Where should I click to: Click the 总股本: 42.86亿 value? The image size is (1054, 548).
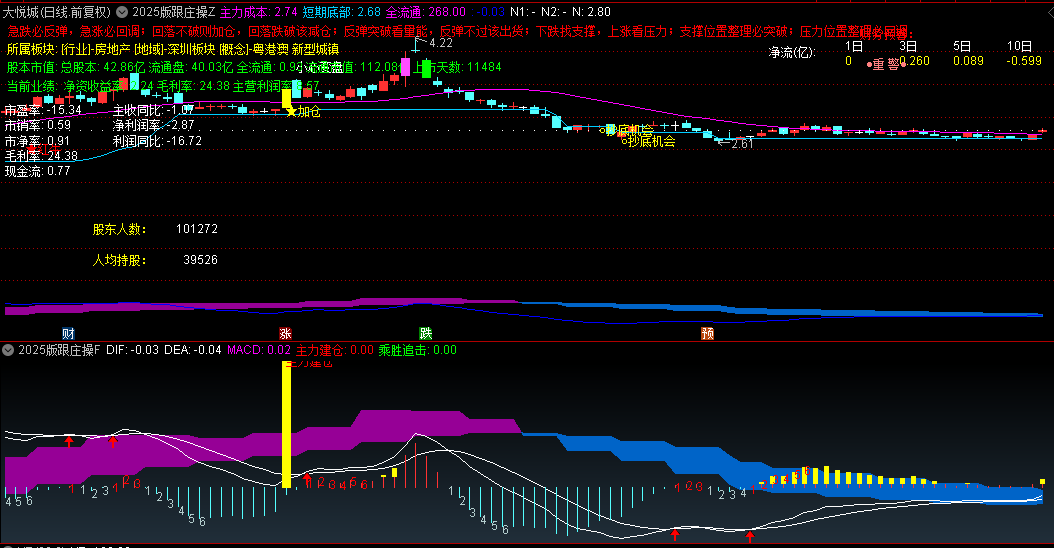[x=103, y=67]
